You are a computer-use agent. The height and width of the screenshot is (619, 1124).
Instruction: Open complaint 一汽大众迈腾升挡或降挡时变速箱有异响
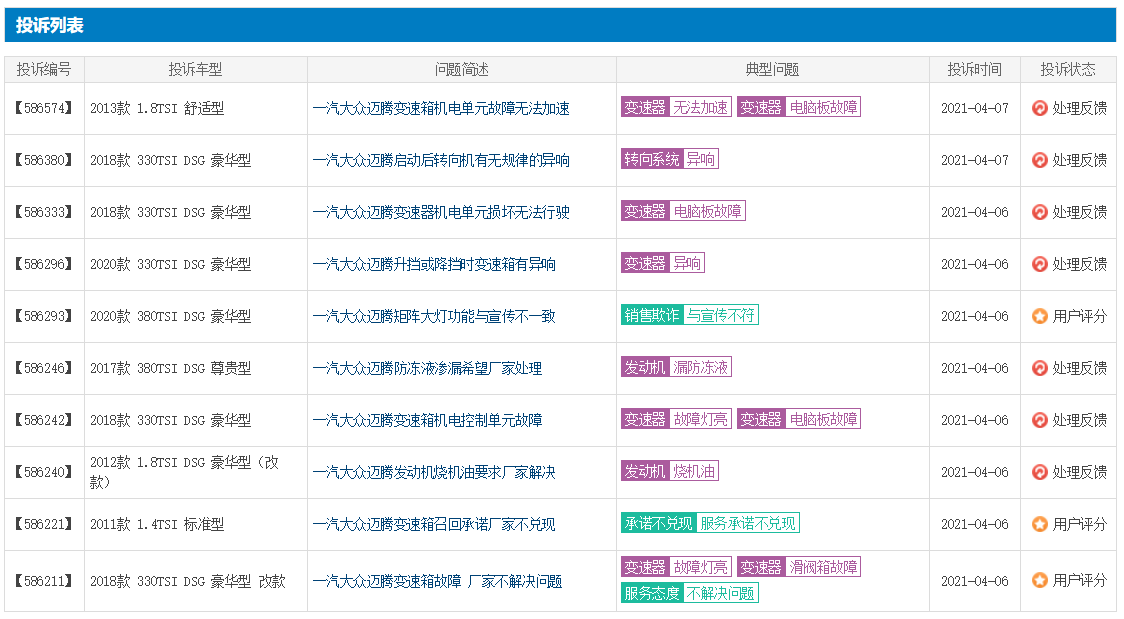[x=434, y=264]
